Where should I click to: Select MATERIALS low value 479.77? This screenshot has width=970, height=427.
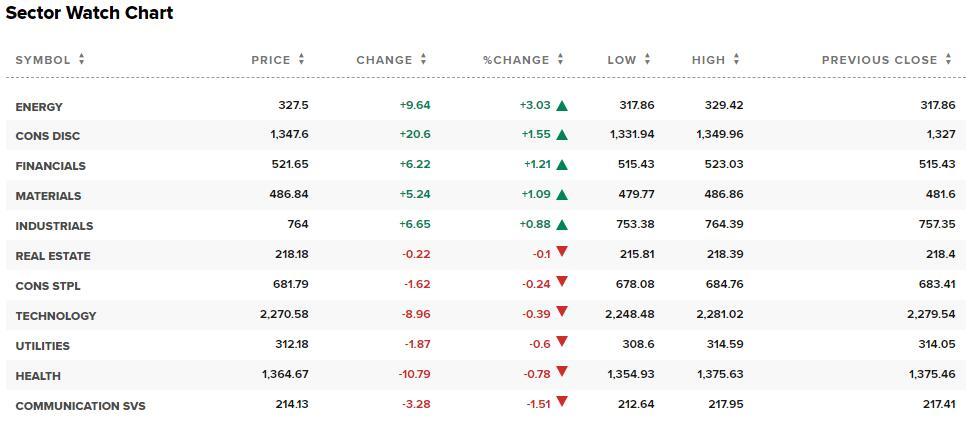coord(637,194)
